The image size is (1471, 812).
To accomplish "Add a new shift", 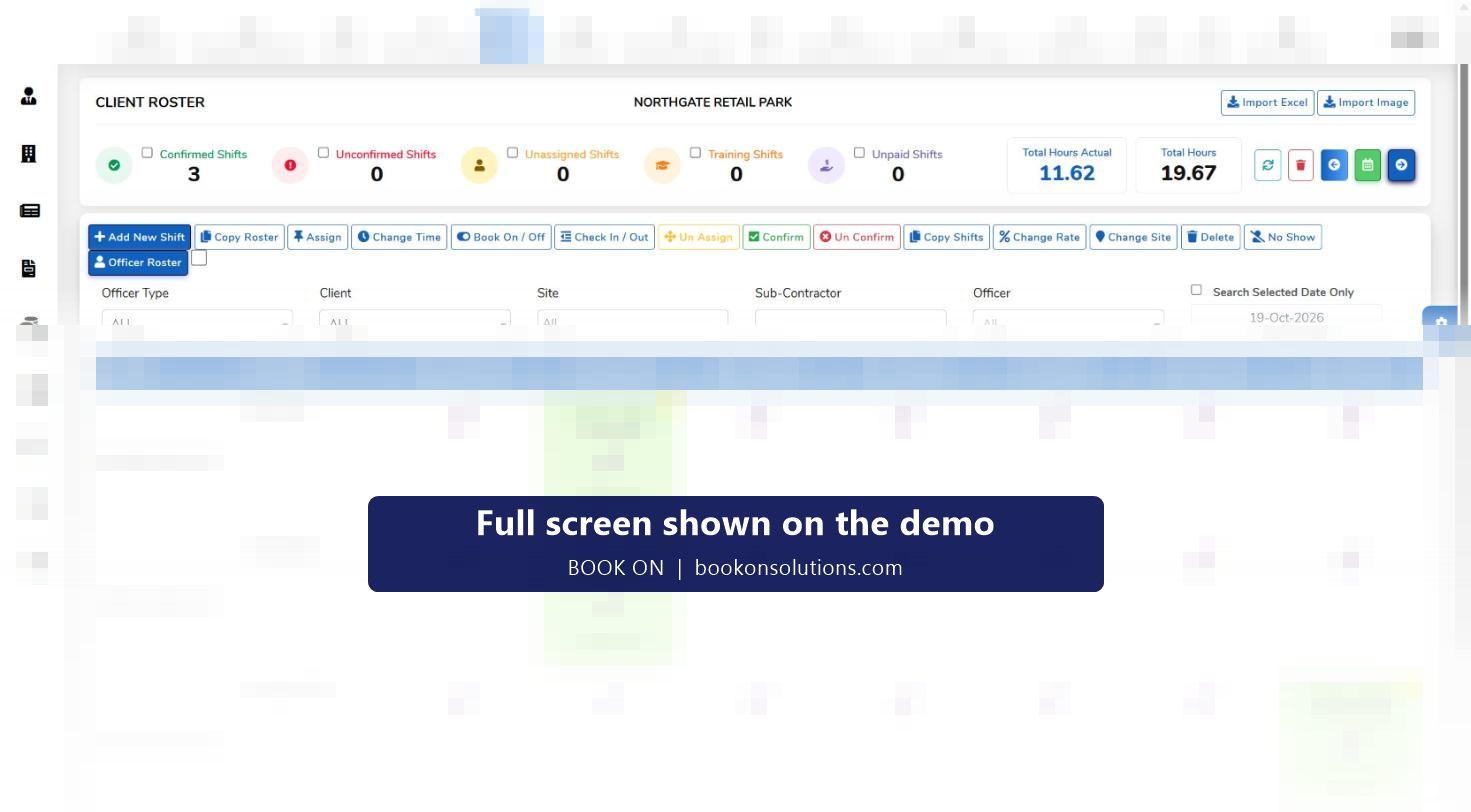I will pos(139,237).
